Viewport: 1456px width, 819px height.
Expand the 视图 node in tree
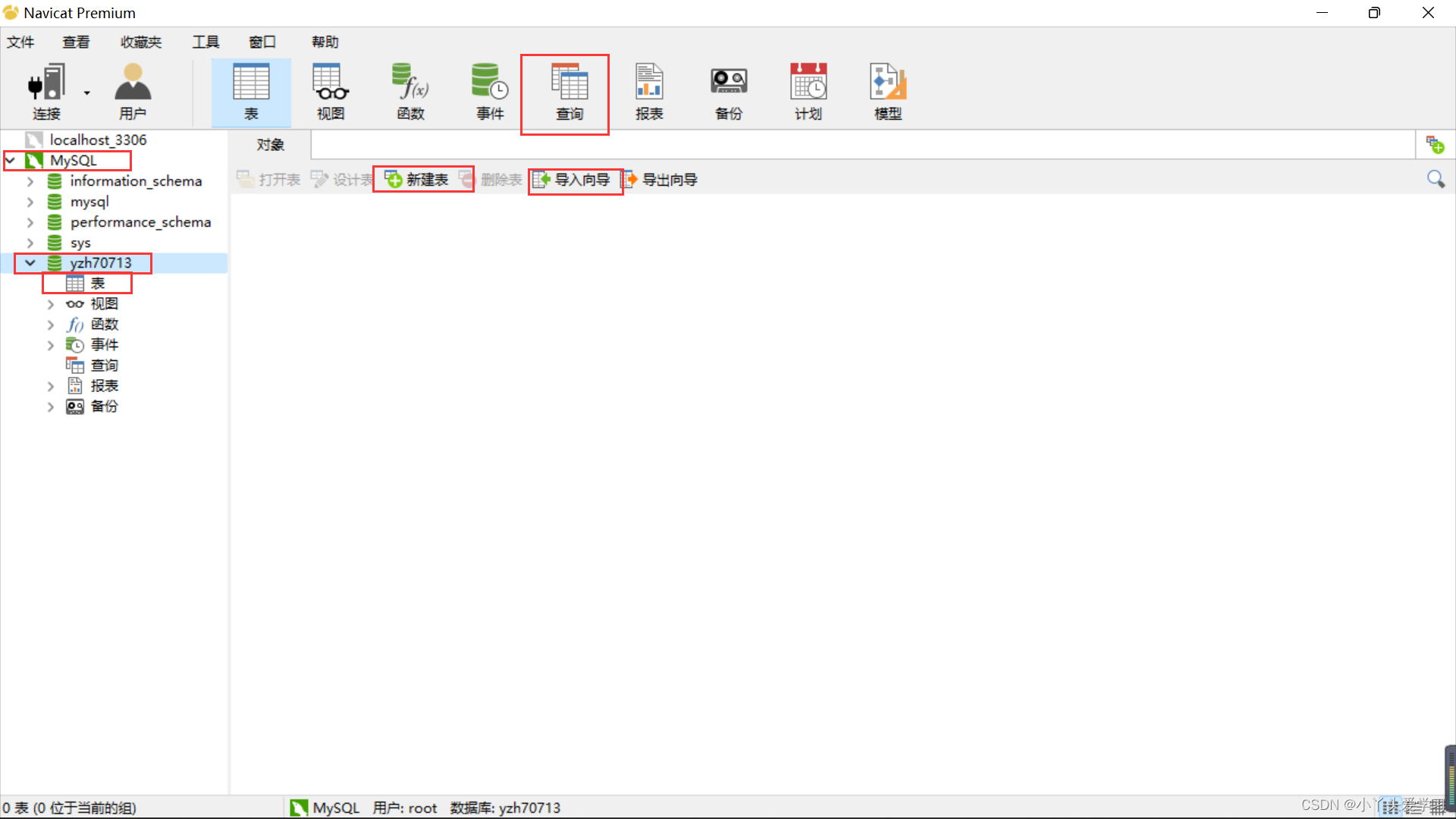point(51,304)
